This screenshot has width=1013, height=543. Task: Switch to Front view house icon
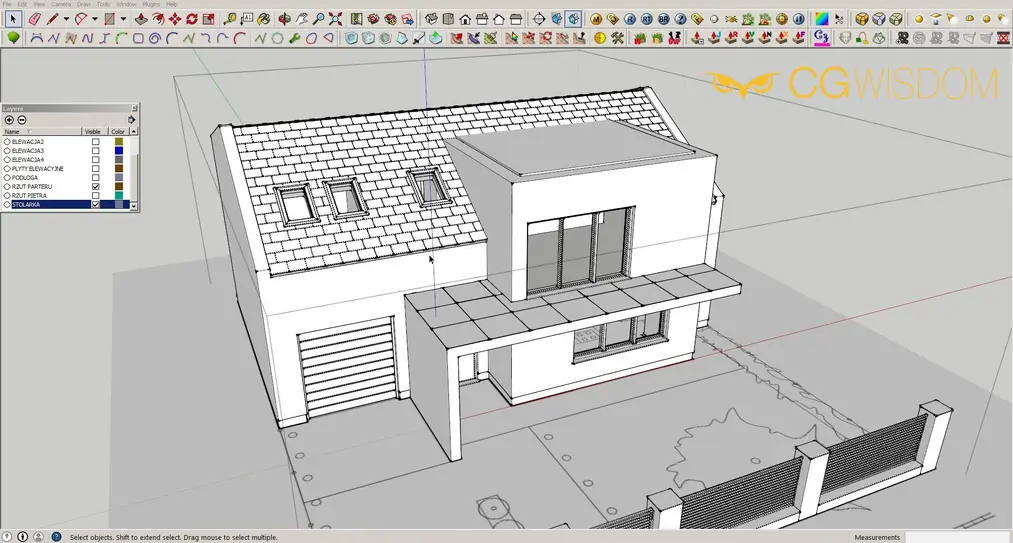point(465,19)
